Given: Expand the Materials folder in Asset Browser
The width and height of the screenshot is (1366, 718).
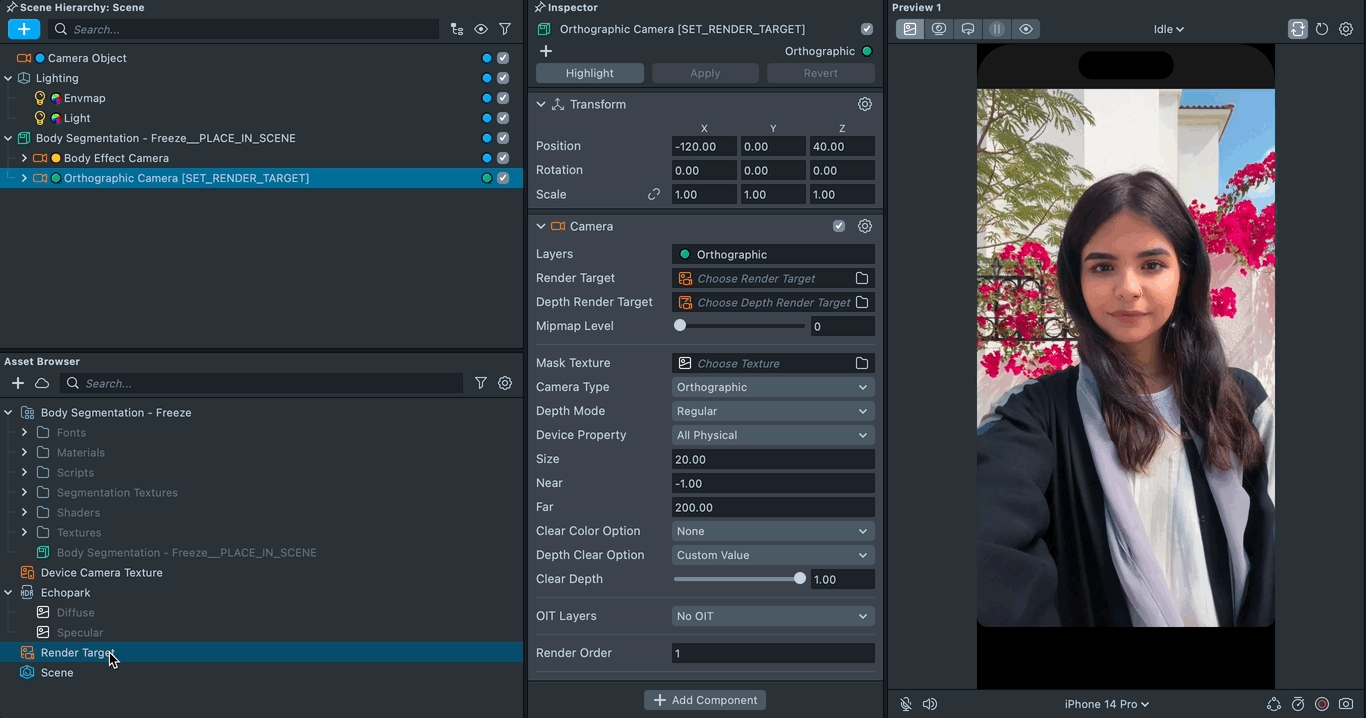Looking at the screenshot, I should click(x=25, y=452).
